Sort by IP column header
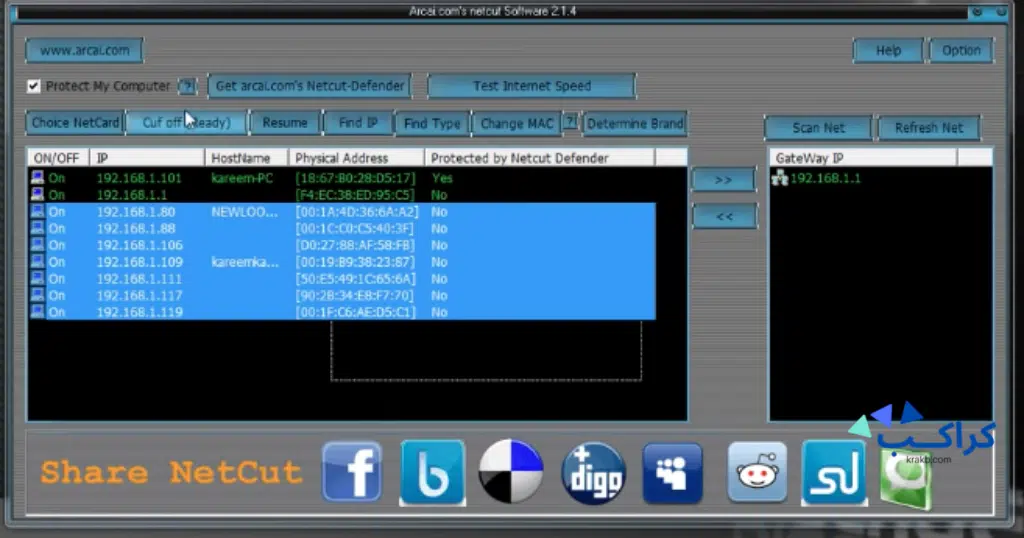Image resolution: width=1024 pixels, height=538 pixels. 147,158
